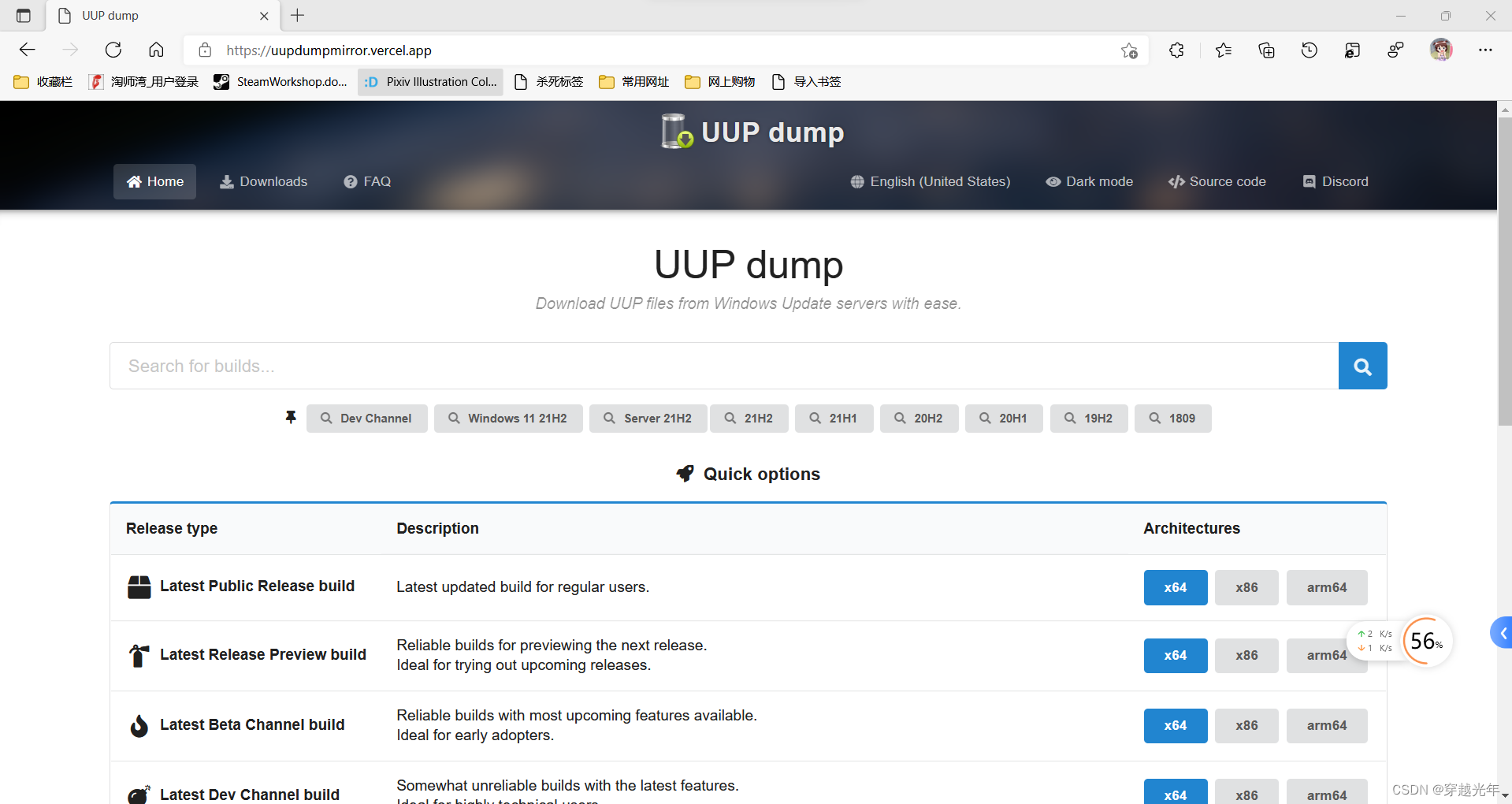Go to the Home menu item
Viewport: 1512px width, 804px height.
tap(155, 181)
